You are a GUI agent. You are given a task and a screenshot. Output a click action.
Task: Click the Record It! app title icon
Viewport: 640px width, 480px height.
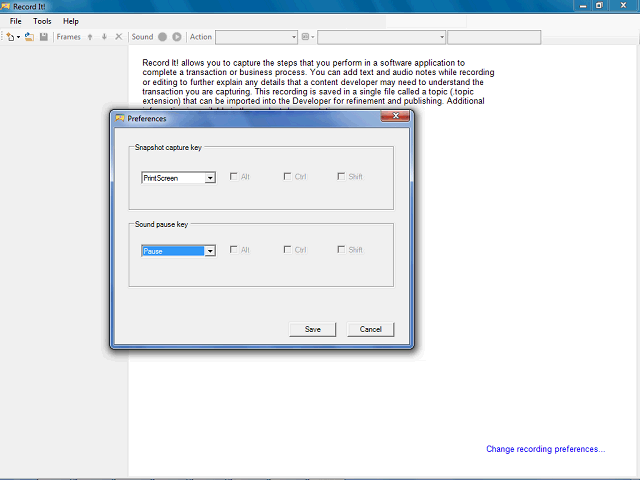point(5,7)
